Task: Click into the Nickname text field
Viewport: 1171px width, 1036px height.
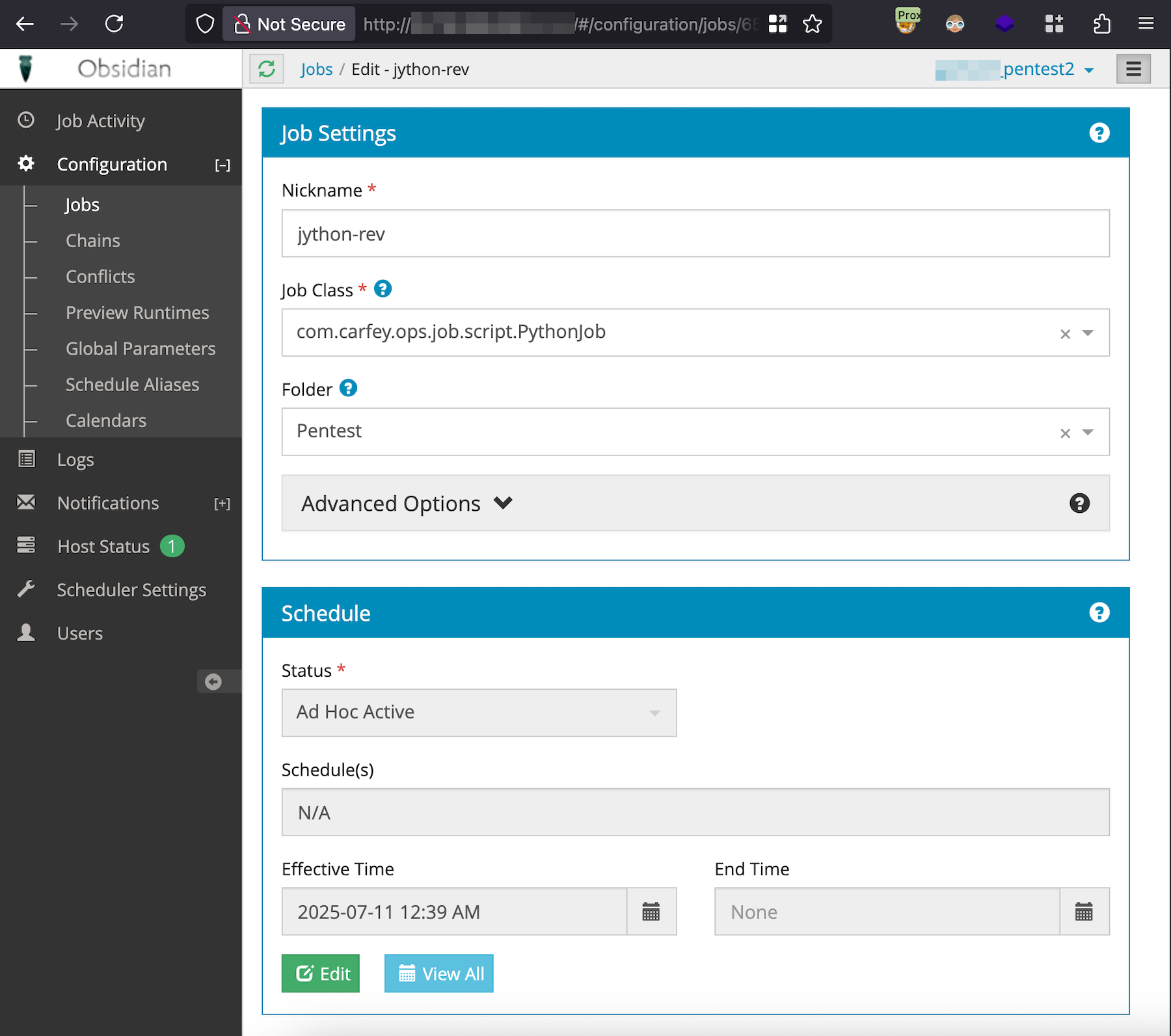Action: point(695,234)
